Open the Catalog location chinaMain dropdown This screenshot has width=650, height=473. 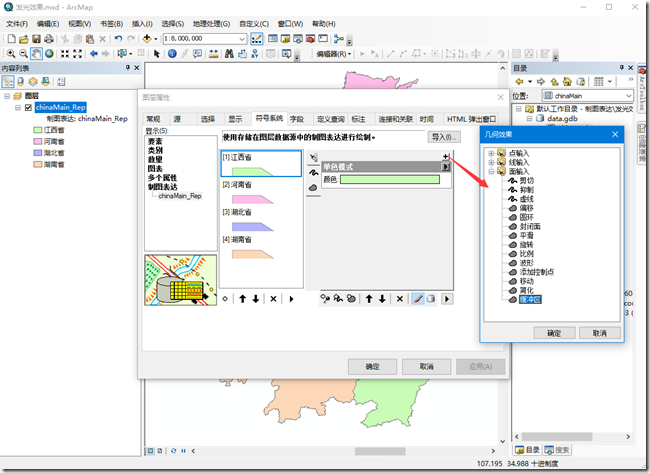628,96
